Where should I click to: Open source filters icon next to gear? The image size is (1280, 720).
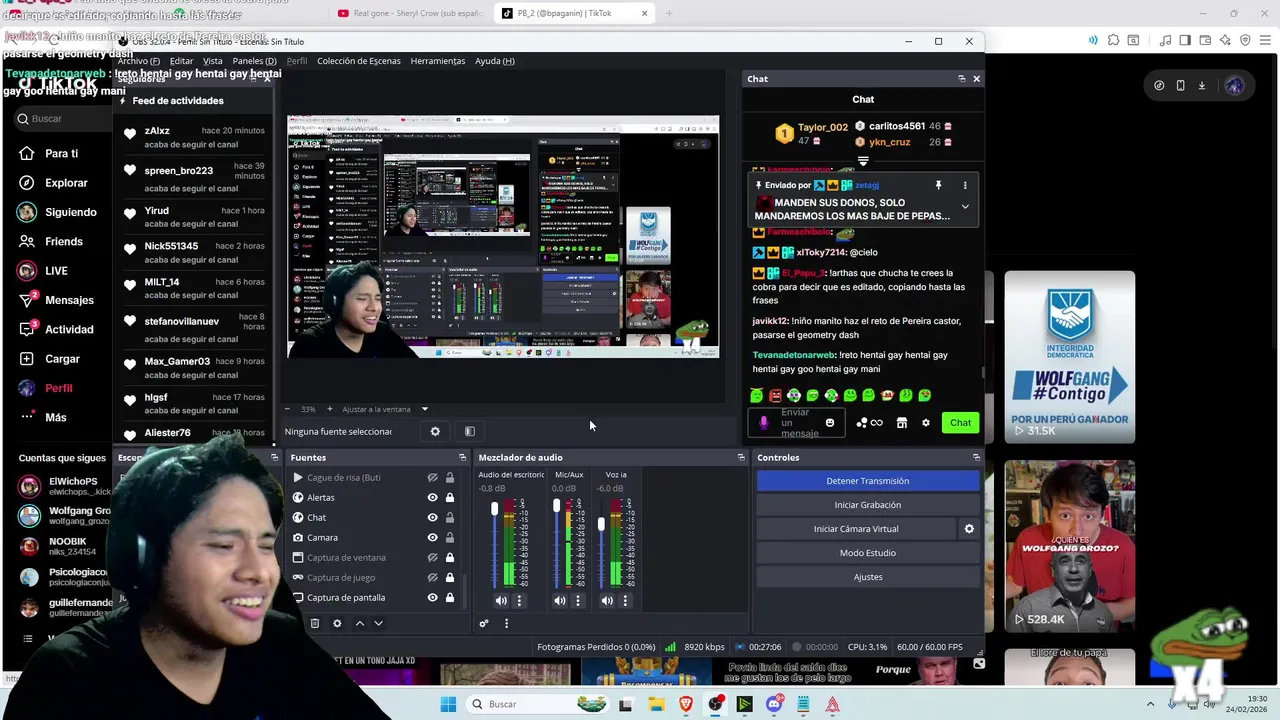coord(470,432)
